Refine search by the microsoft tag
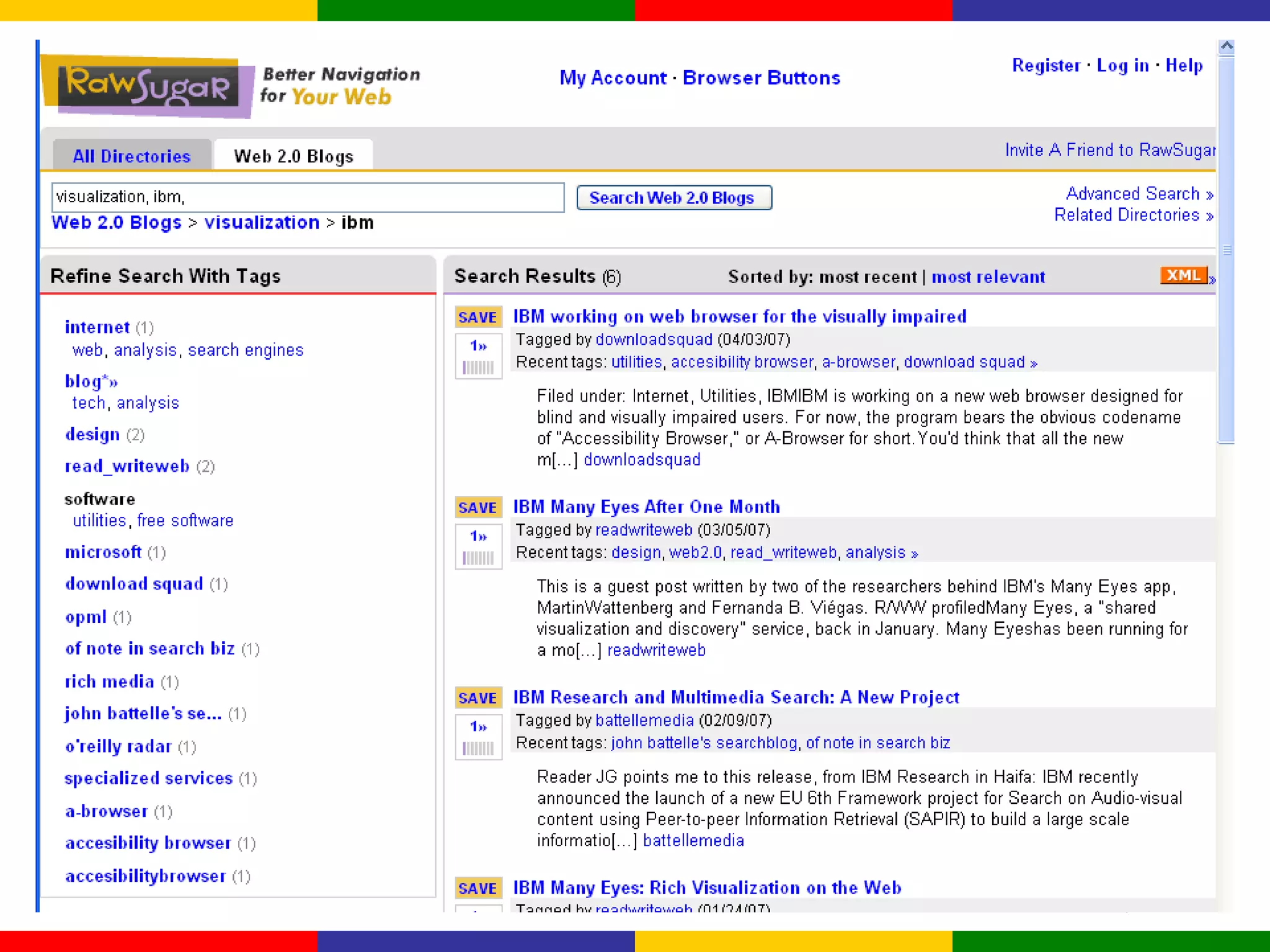1270x952 pixels. [x=104, y=552]
